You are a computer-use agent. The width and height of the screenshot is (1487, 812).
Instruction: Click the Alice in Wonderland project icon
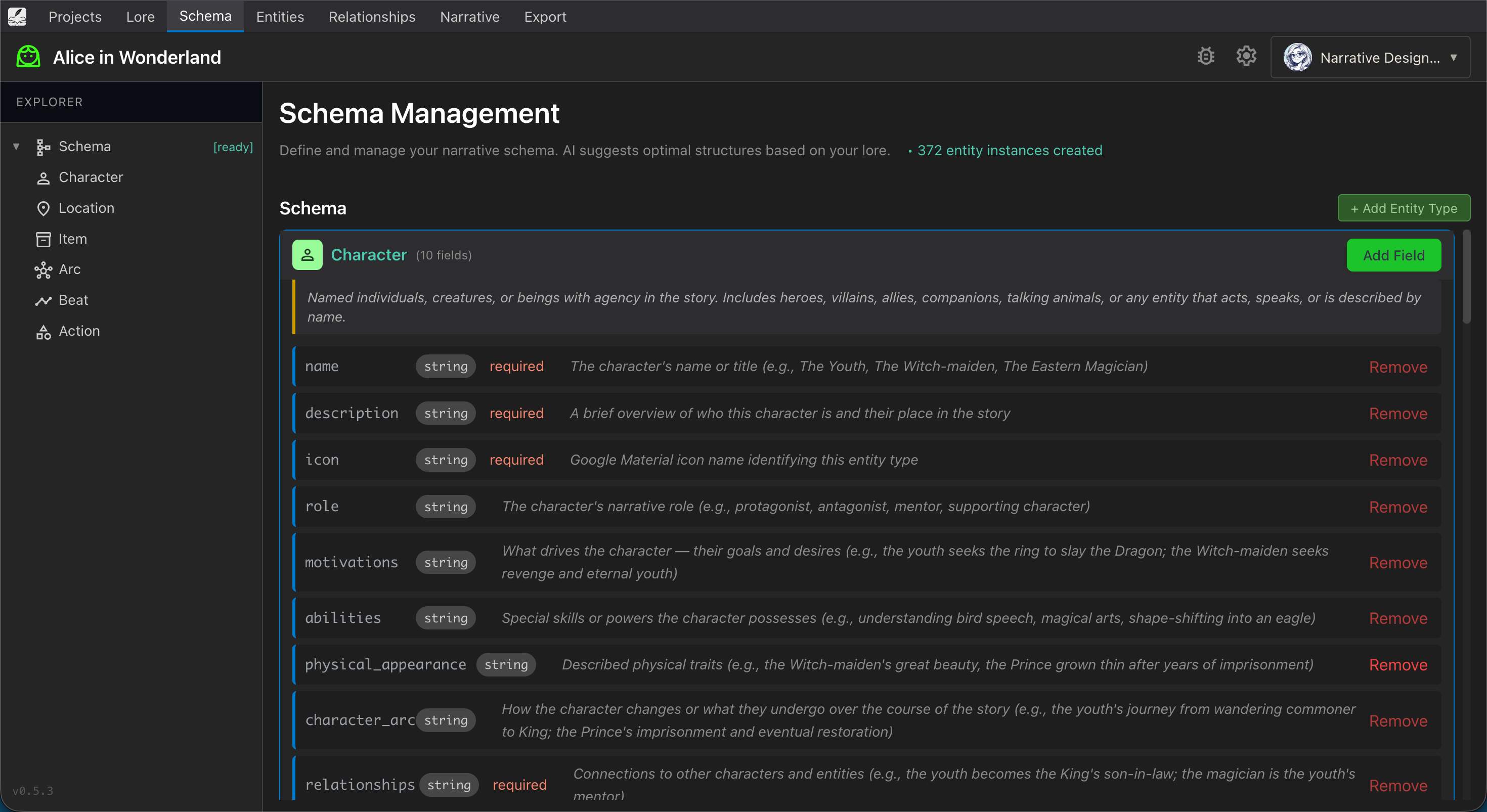(27, 57)
